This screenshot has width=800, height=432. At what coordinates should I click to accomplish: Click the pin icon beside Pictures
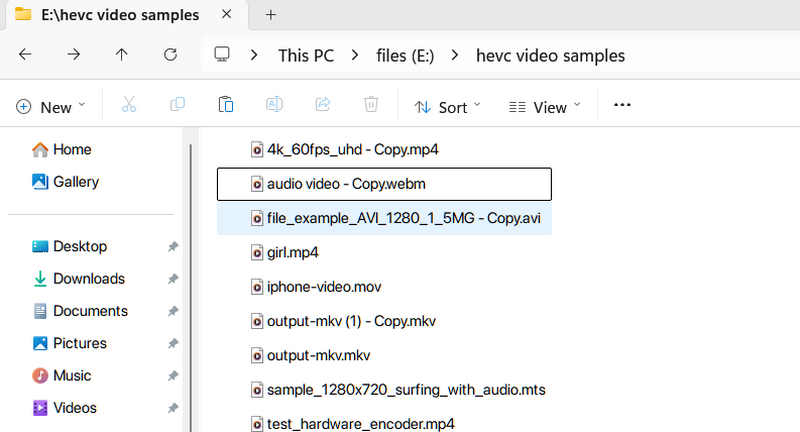pos(173,344)
